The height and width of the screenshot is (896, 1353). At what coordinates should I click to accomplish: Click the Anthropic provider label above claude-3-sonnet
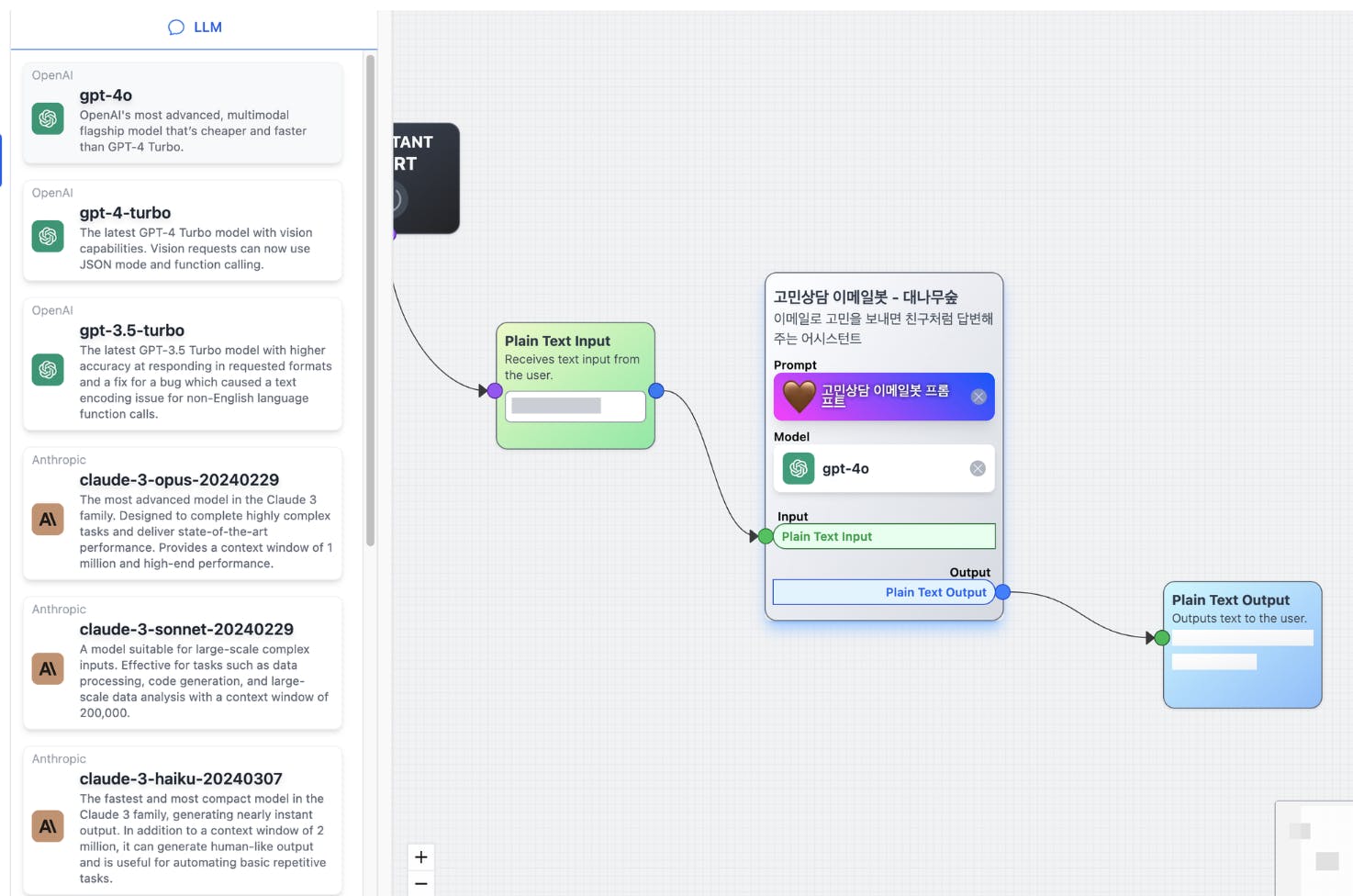click(x=59, y=610)
